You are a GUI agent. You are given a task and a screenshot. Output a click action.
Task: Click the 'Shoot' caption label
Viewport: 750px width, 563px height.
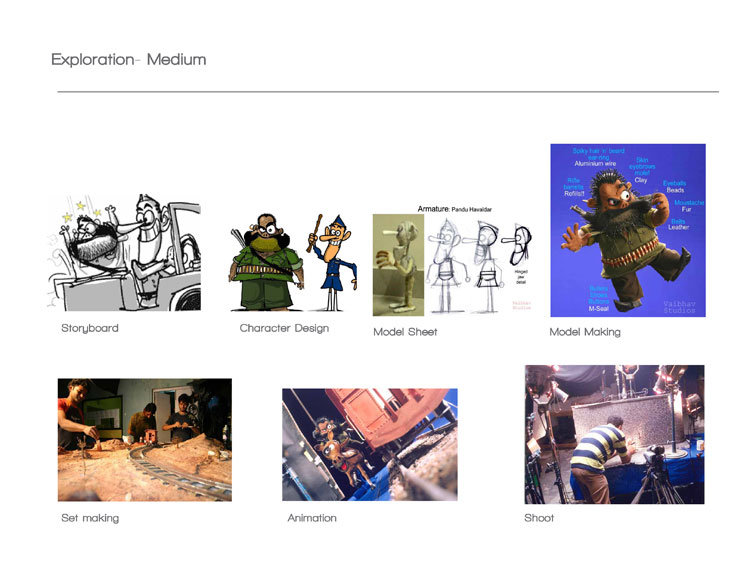[x=539, y=518]
